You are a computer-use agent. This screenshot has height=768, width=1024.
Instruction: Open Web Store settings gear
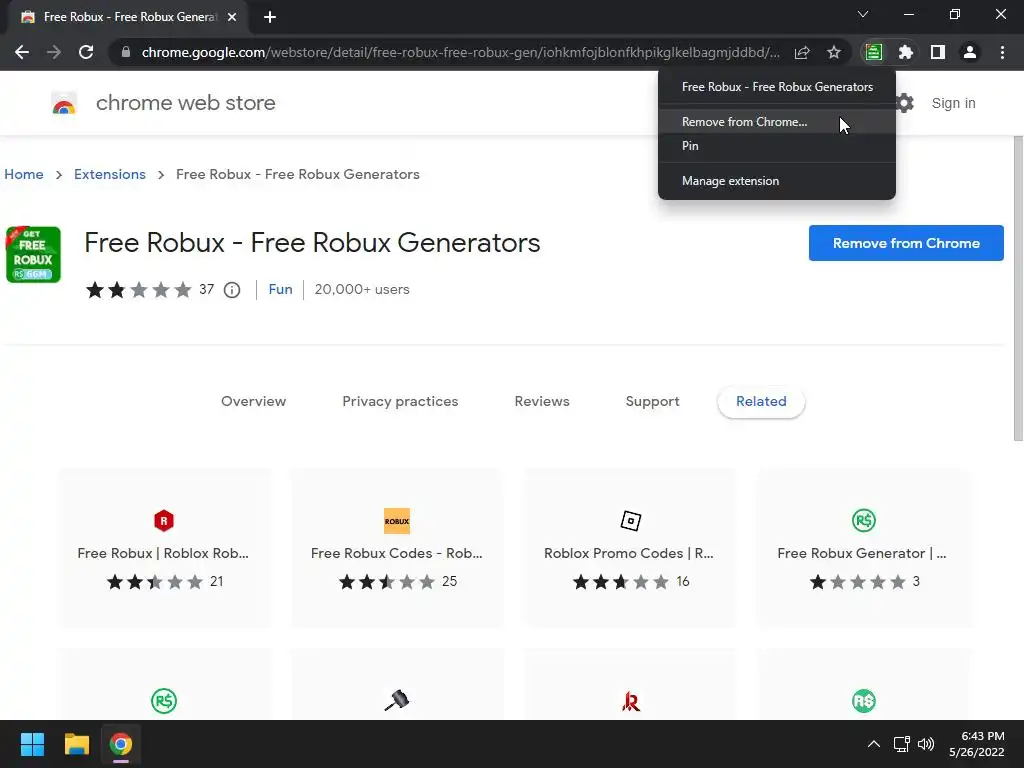tap(904, 103)
